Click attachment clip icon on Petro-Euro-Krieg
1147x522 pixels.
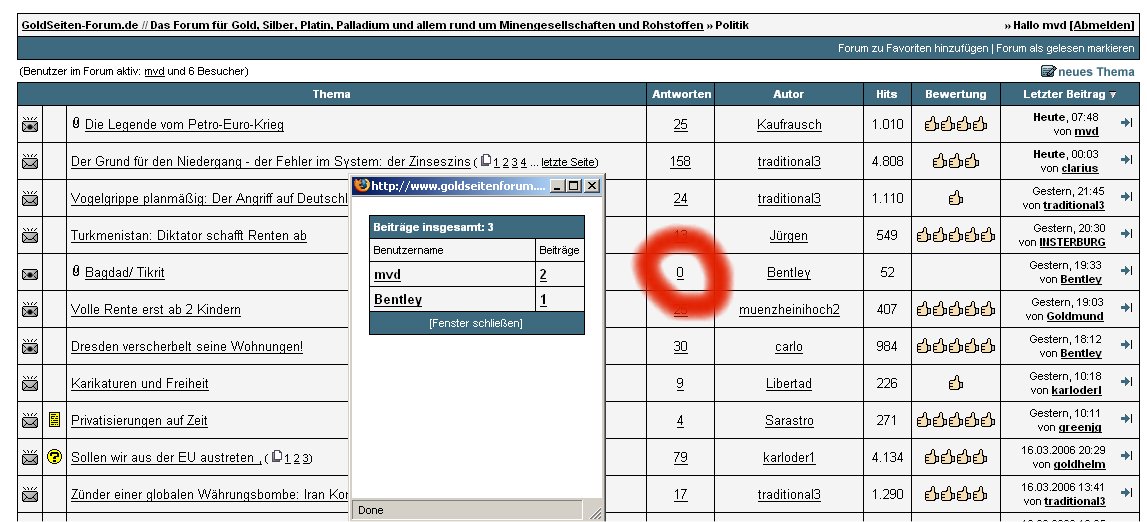[x=75, y=124]
